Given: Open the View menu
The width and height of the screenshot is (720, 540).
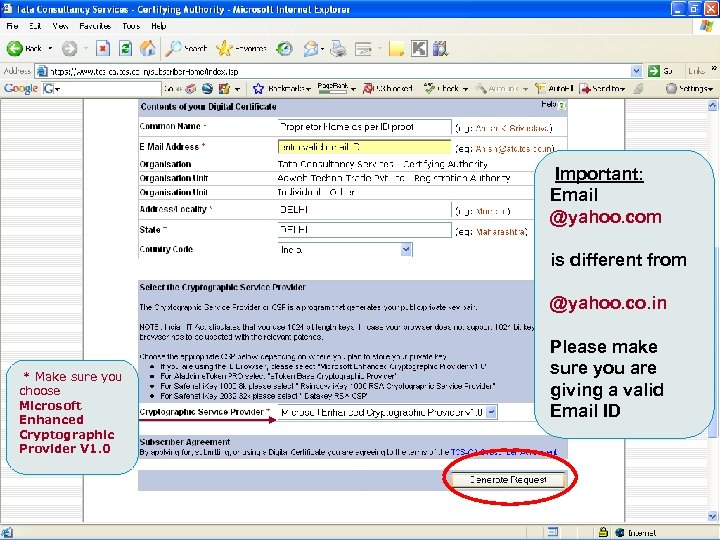Looking at the screenshot, I should click(60, 26).
